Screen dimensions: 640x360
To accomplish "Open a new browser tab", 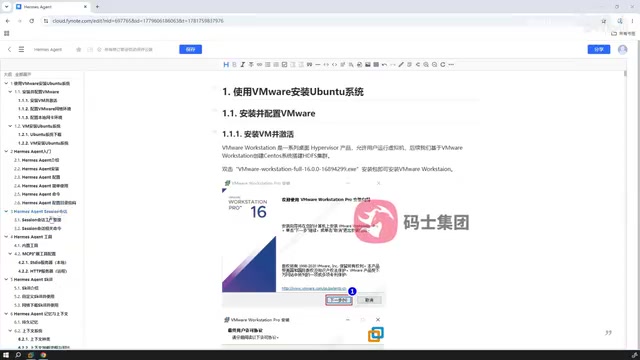I will 97,7.
